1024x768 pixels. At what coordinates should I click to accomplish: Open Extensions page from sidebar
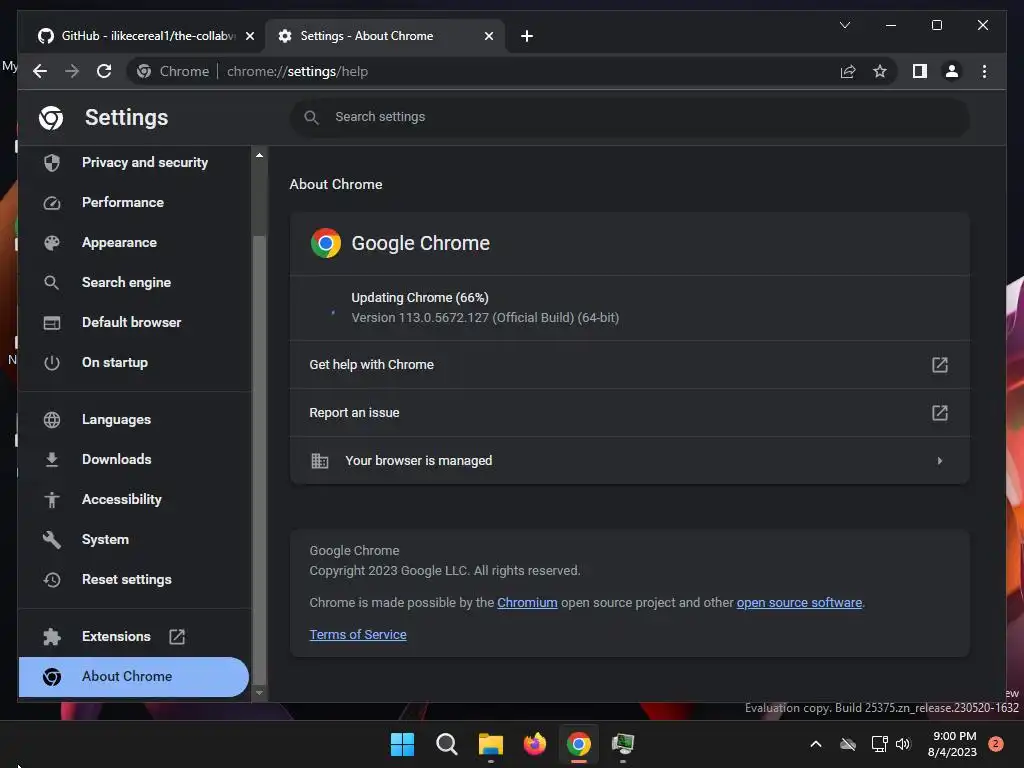[135, 636]
